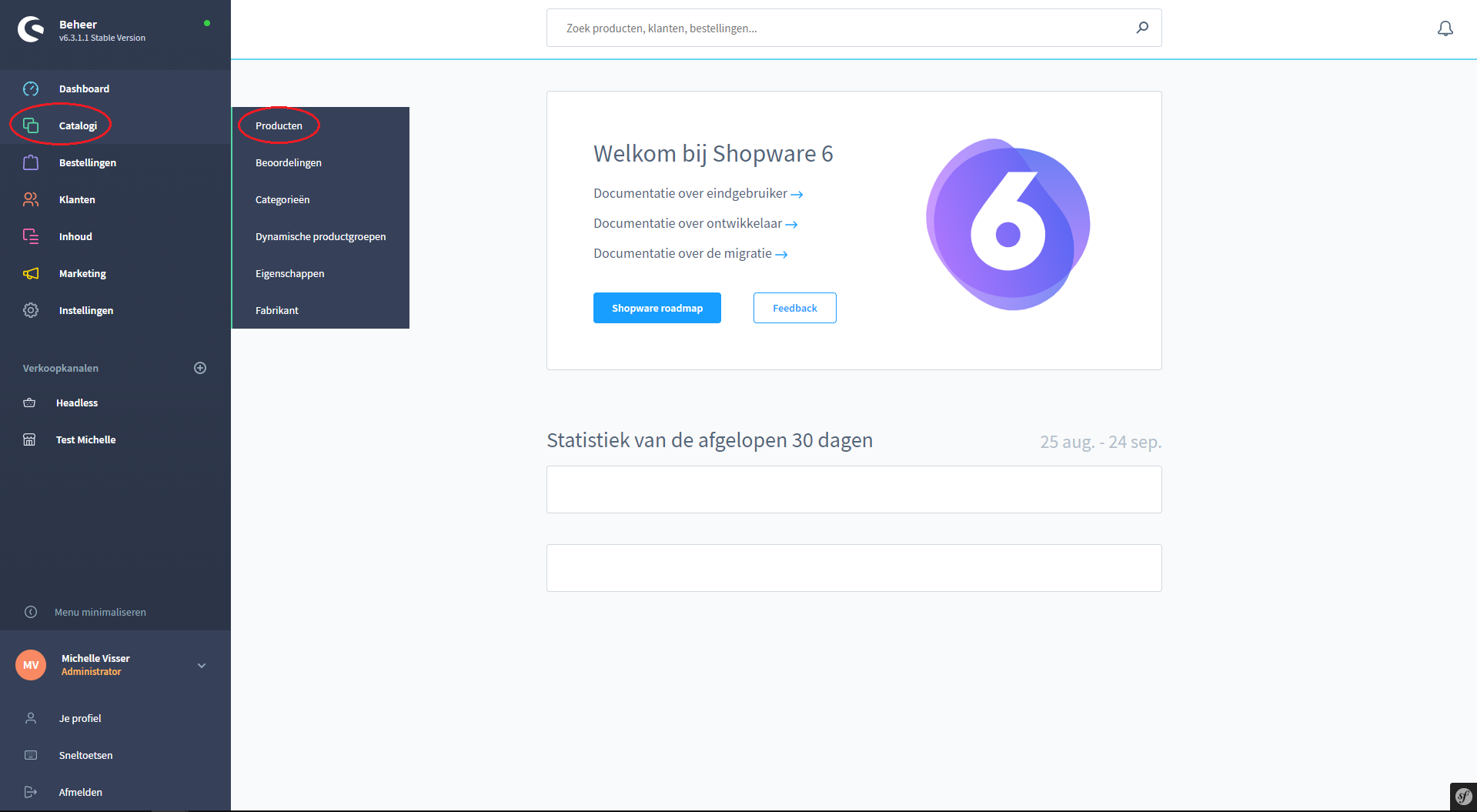Click the search magnifier icon
The image size is (1477, 812).
1142,28
